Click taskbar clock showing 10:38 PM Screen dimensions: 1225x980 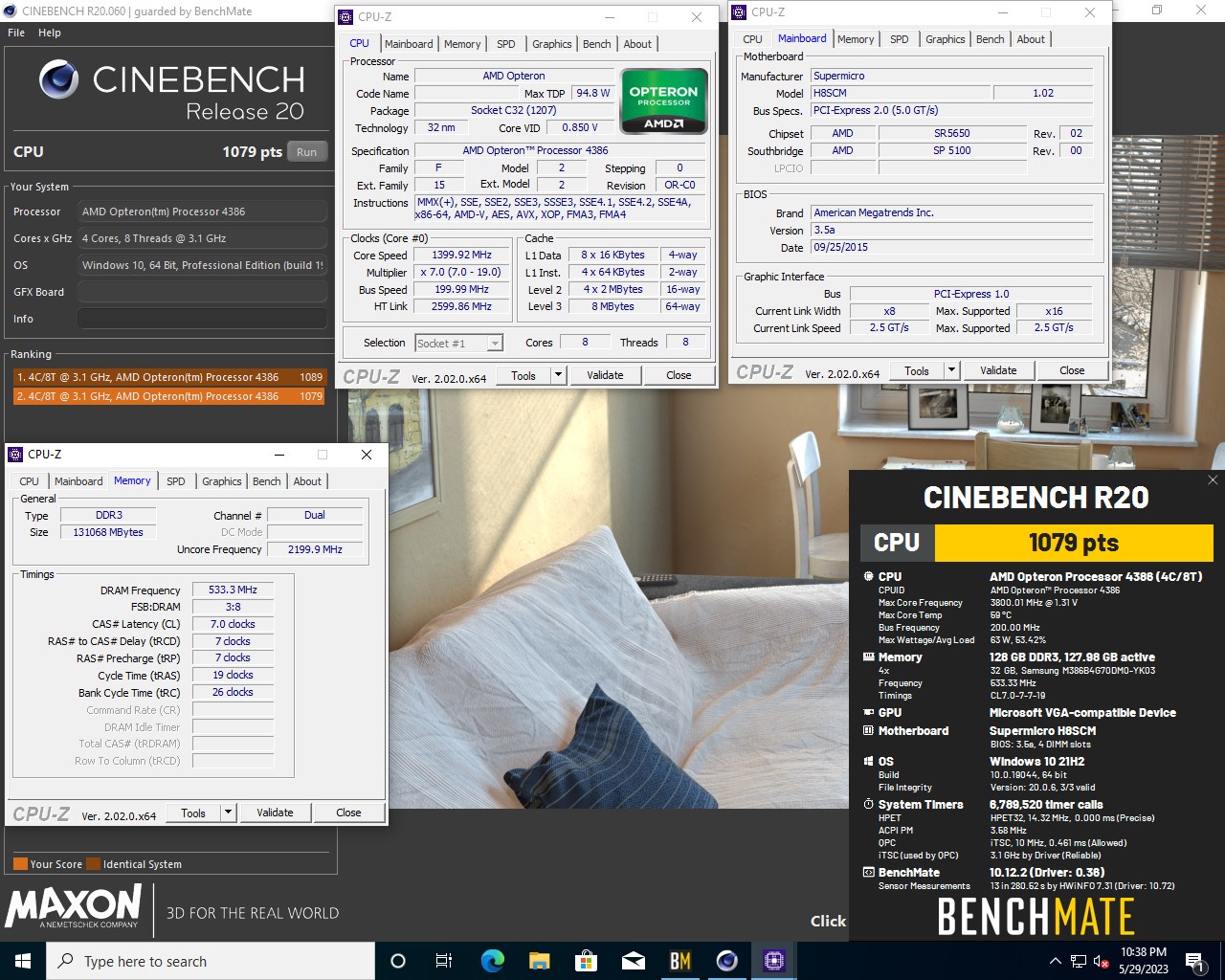pyautogui.click(x=1144, y=961)
